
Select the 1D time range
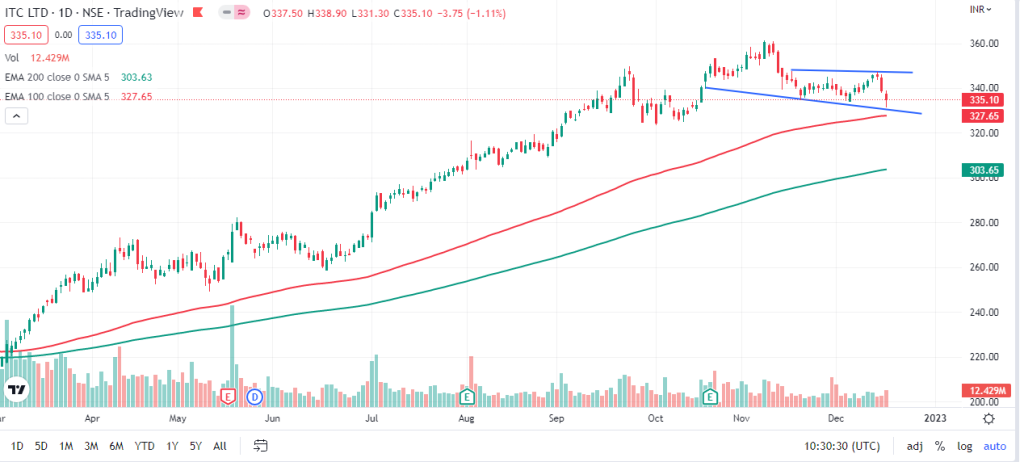[17, 445]
